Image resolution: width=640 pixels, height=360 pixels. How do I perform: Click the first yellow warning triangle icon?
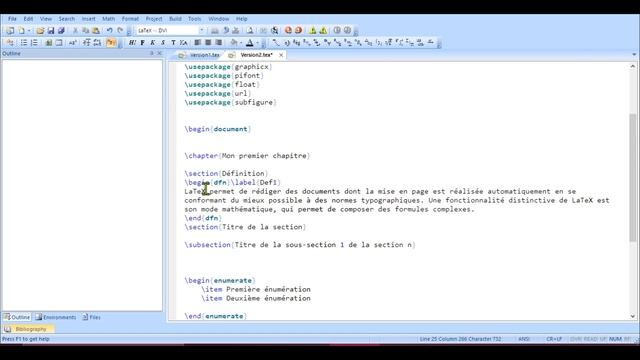pos(313,31)
